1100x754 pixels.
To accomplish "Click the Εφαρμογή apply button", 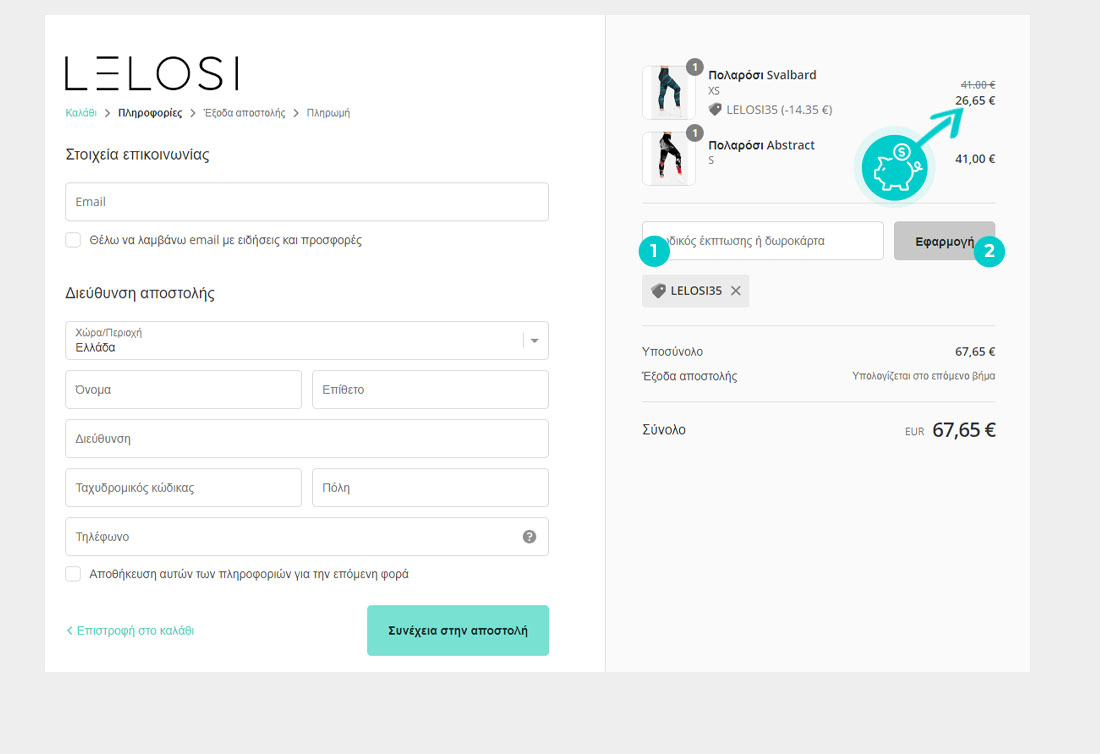I will point(944,241).
